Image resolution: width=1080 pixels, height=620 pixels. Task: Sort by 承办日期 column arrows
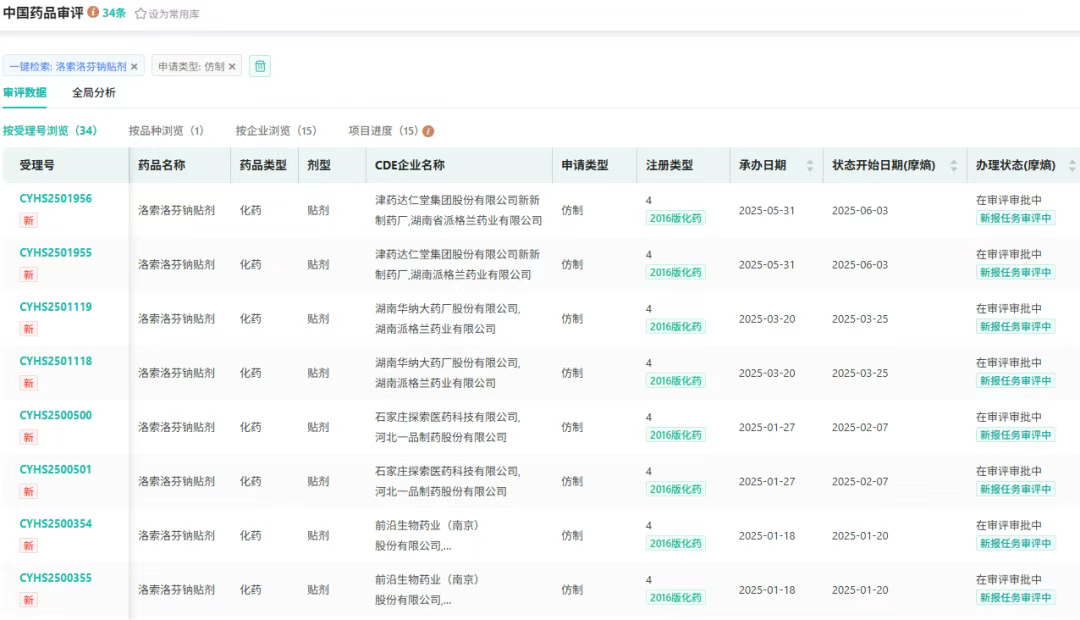click(810, 165)
